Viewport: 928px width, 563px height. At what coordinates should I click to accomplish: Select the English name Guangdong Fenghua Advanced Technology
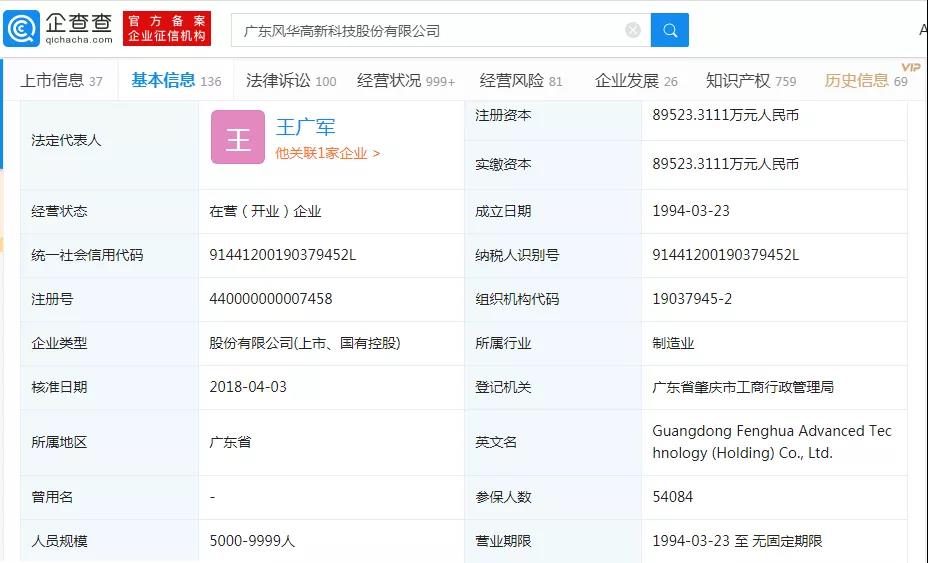click(772, 442)
